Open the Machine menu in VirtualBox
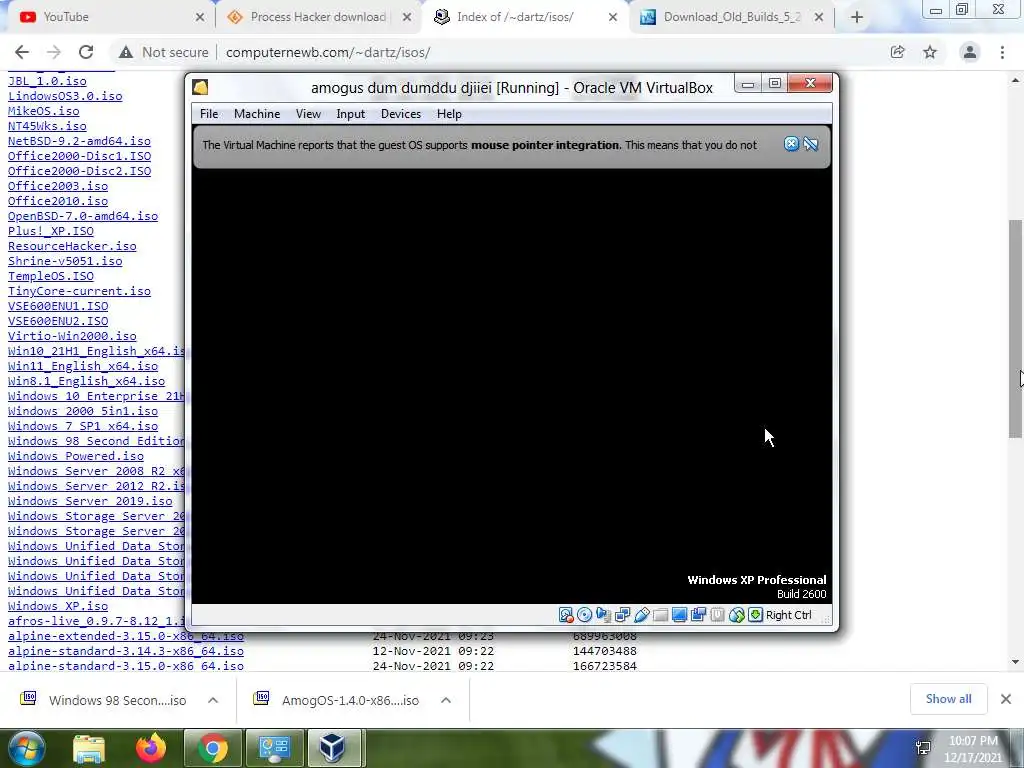 [x=257, y=114]
